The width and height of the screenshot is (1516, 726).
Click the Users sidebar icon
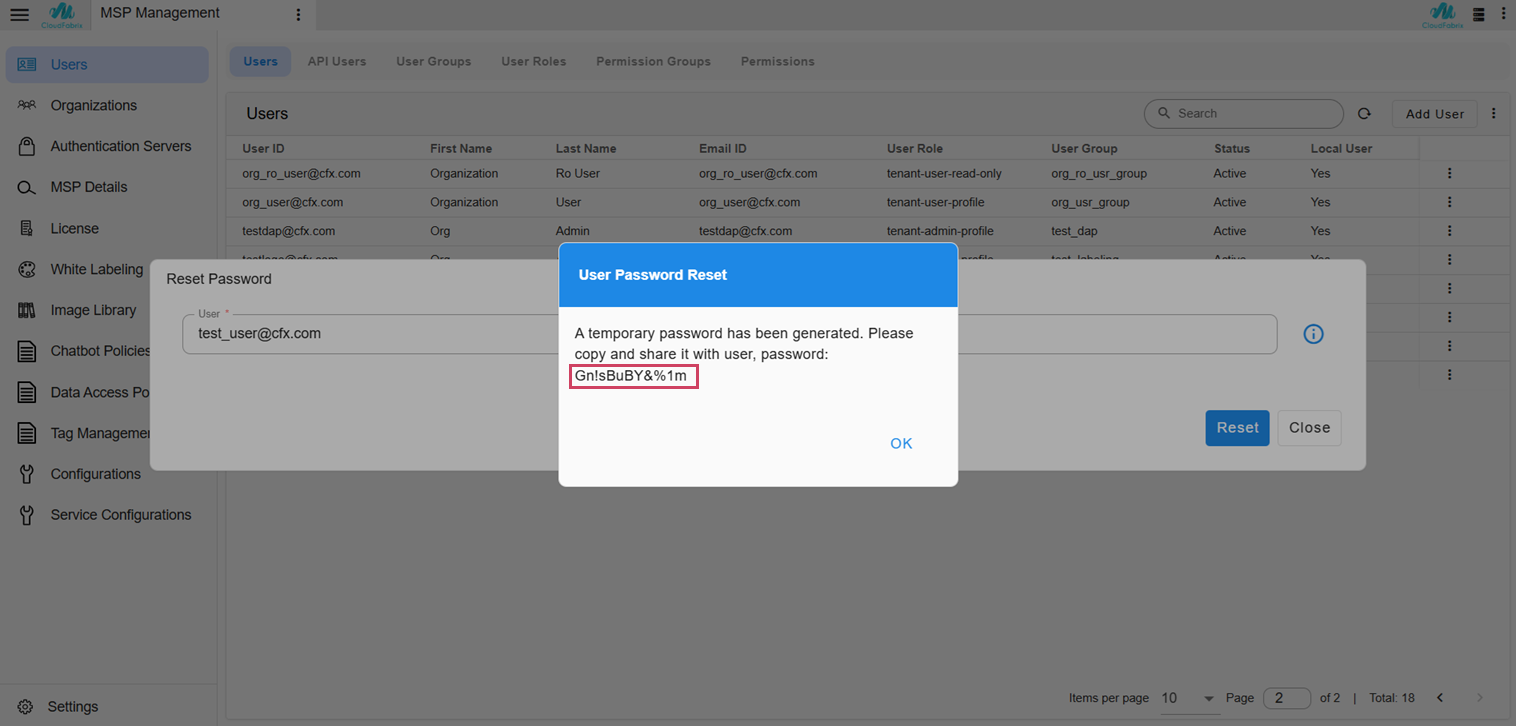pyautogui.click(x=27, y=64)
